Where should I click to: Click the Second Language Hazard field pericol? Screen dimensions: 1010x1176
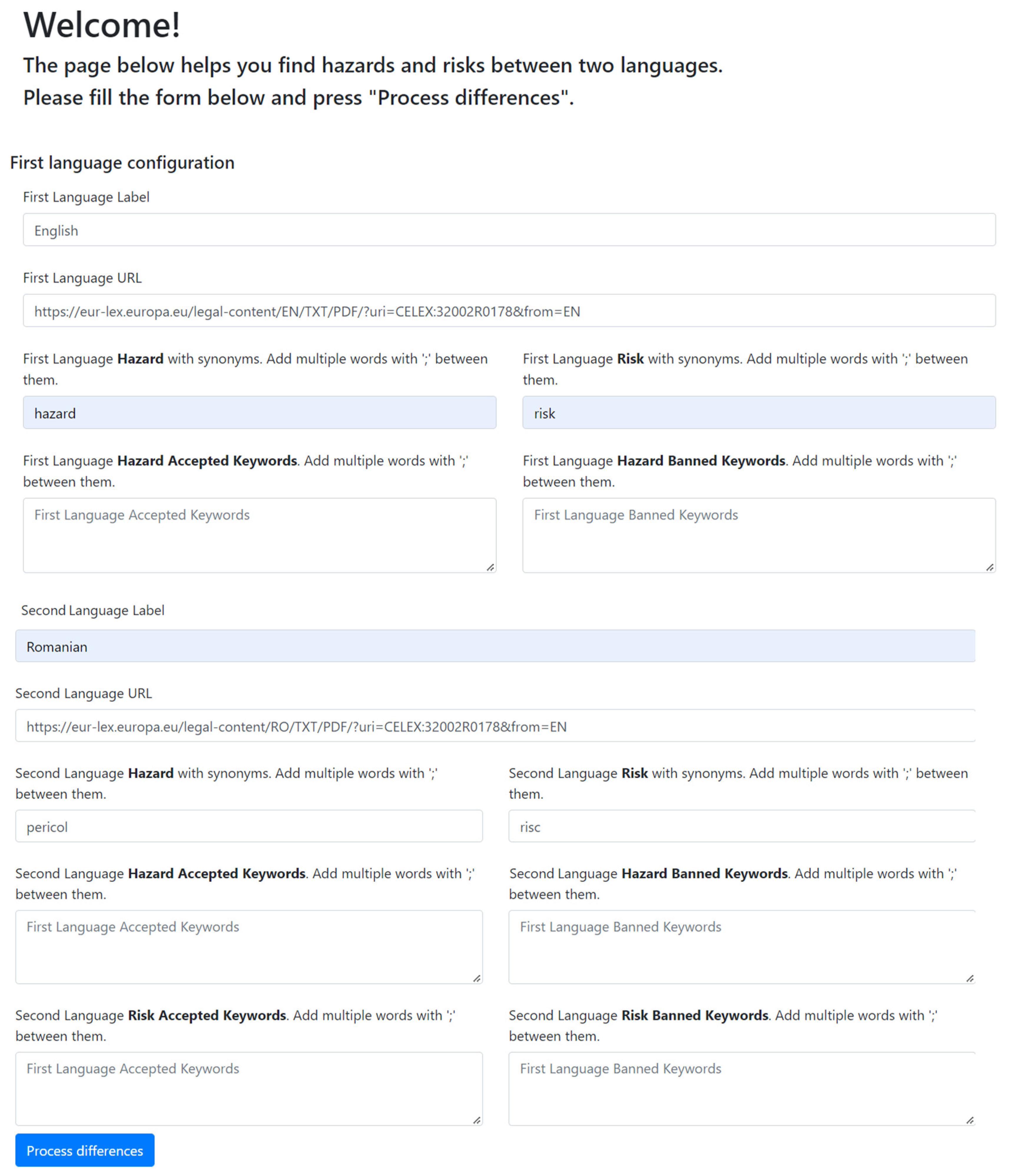248,826
